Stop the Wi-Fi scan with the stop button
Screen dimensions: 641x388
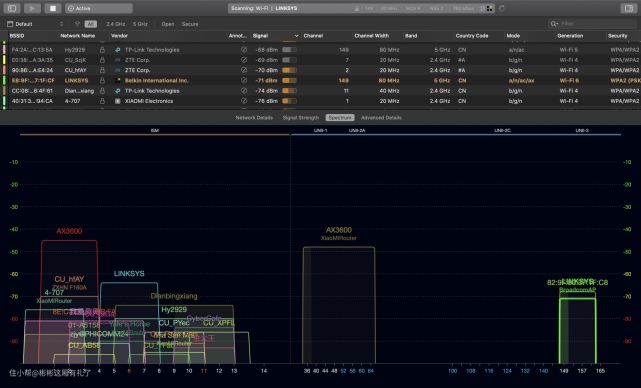(x=53, y=8)
